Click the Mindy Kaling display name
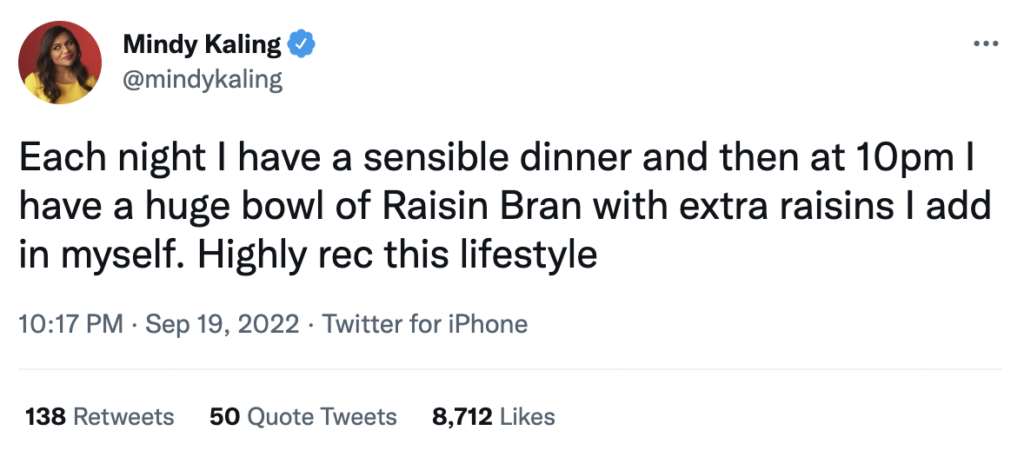Viewport: 1024px width, 457px height. (203, 45)
